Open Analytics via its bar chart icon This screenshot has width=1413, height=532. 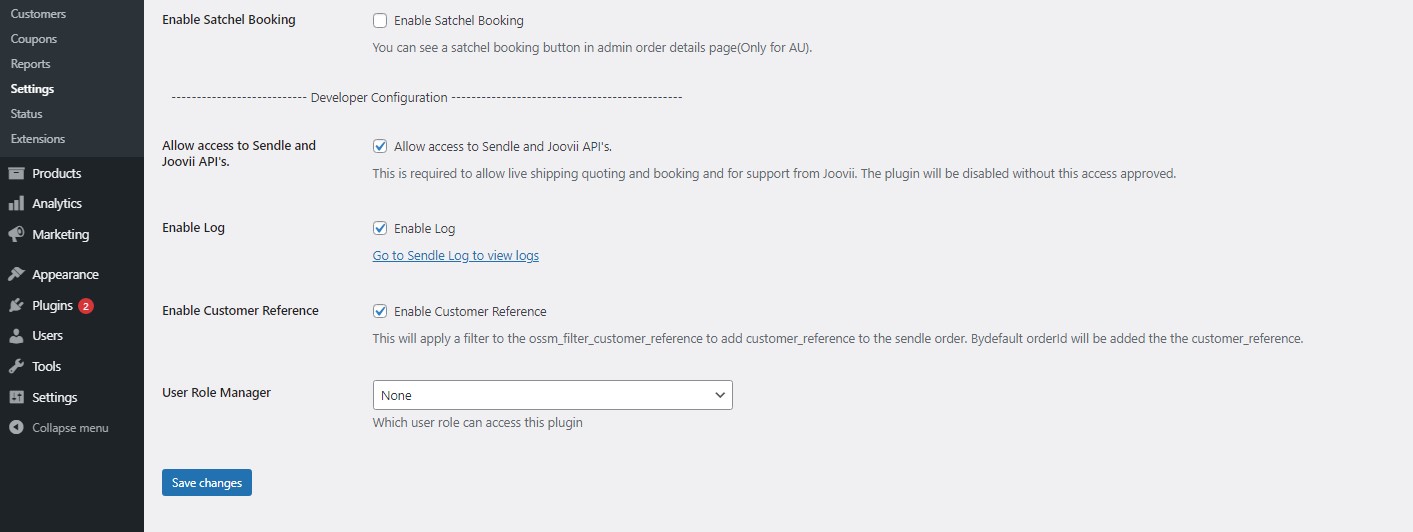pos(16,203)
